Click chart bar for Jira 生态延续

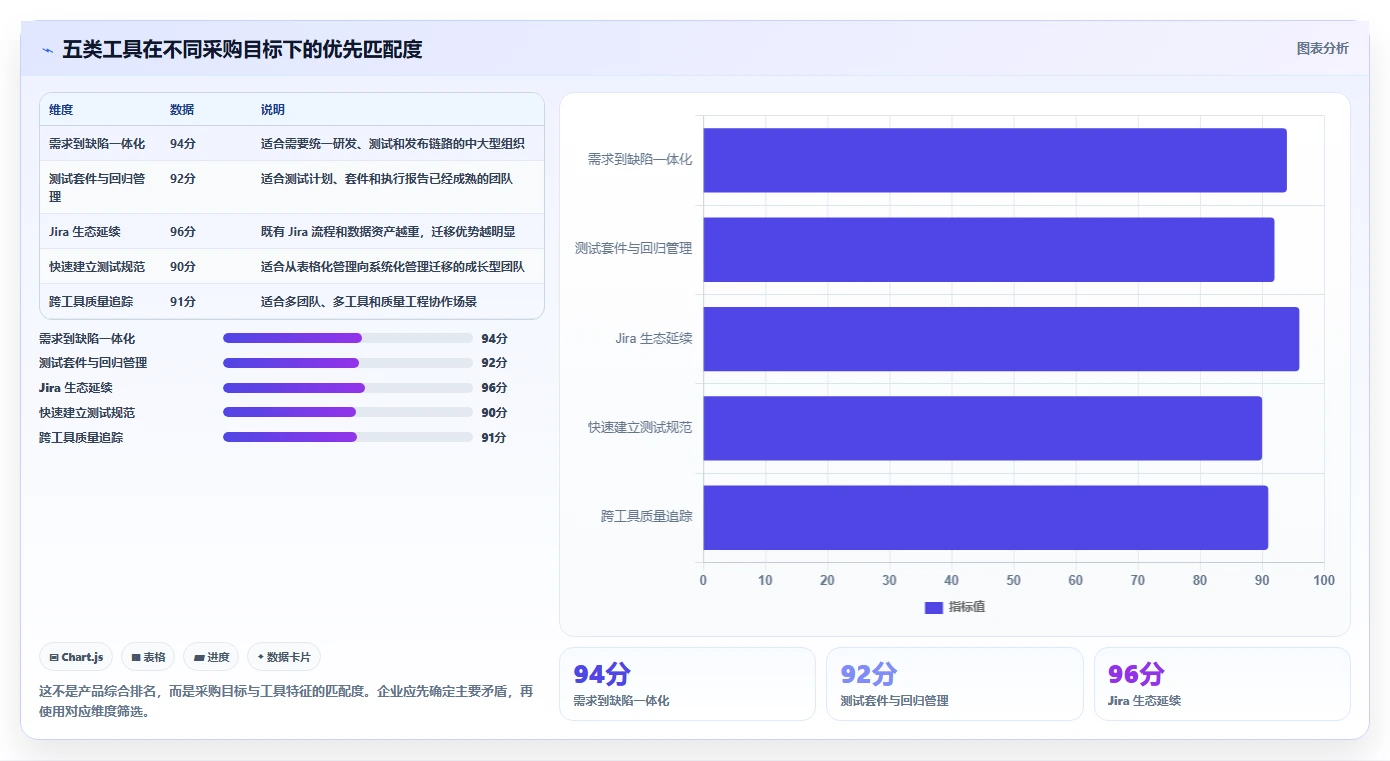pos(1001,339)
